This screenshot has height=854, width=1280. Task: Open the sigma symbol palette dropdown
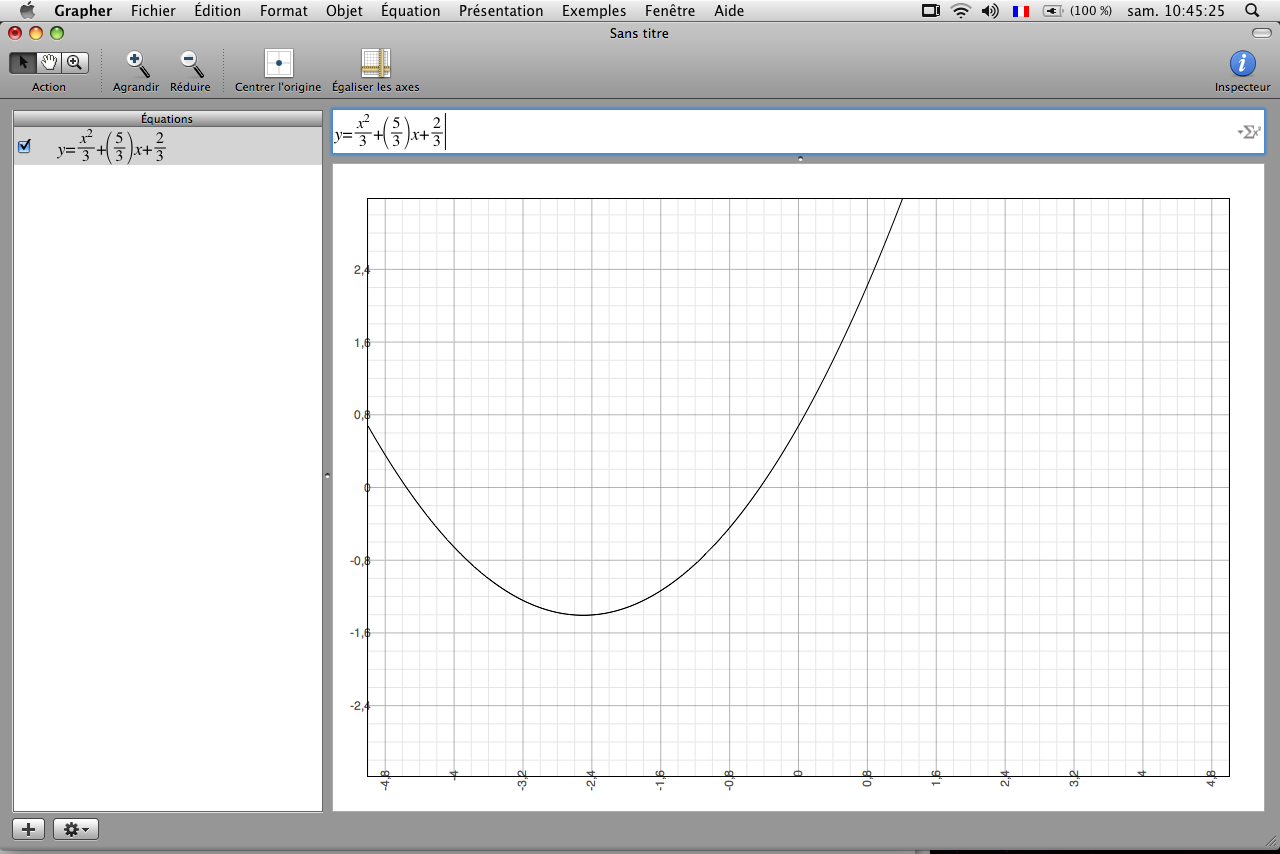pyautogui.click(x=1248, y=132)
